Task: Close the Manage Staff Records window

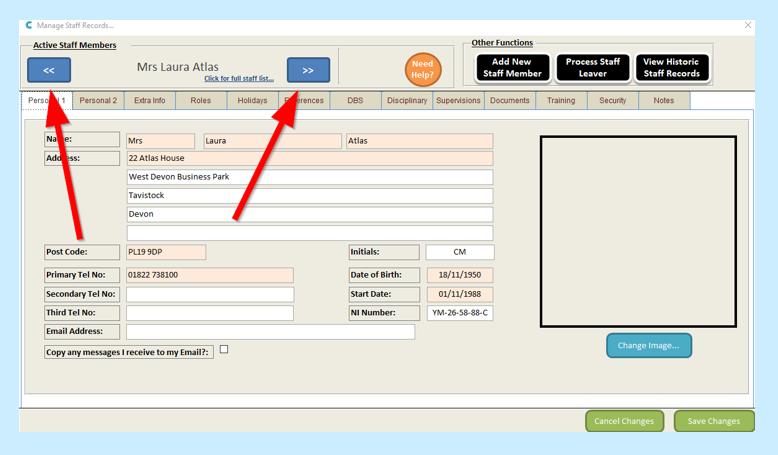Action: [x=748, y=25]
